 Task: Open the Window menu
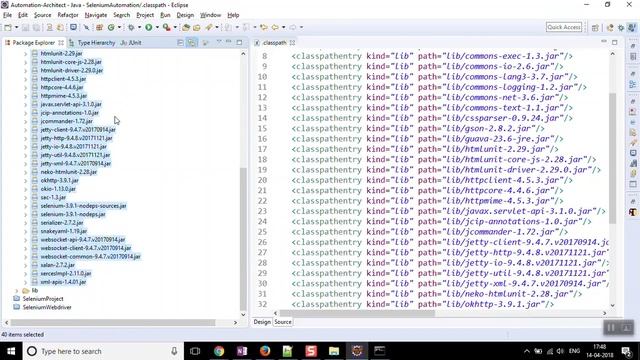click(x=210, y=15)
